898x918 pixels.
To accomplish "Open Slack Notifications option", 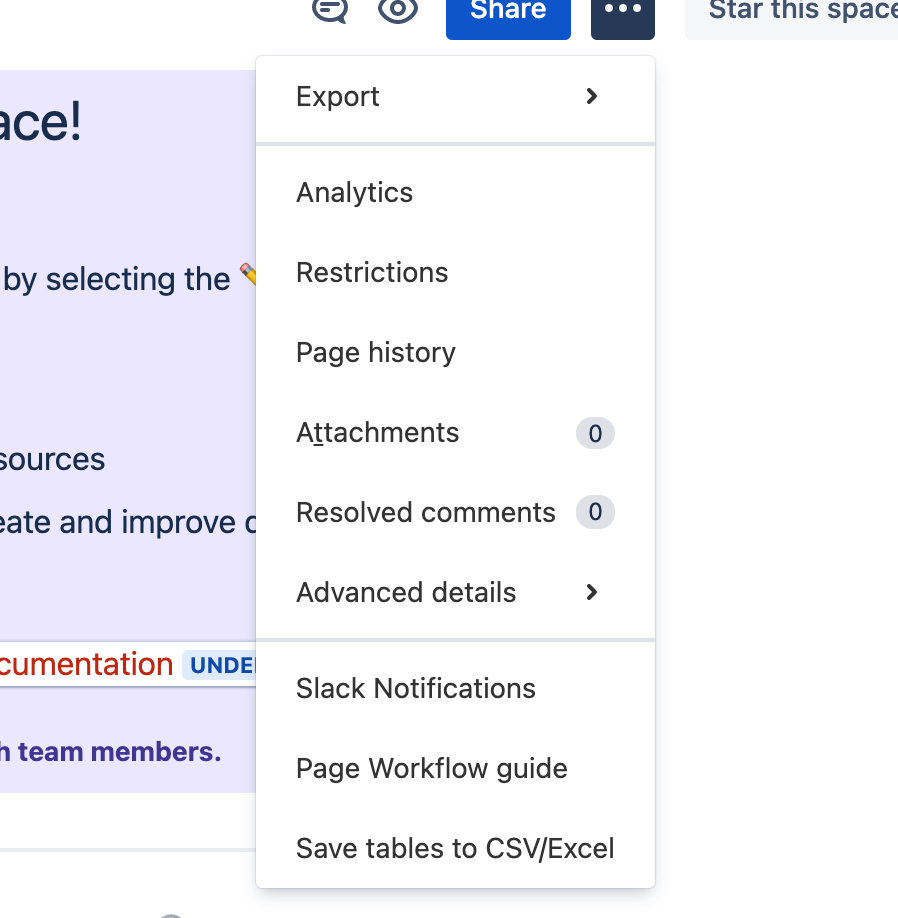I will point(455,688).
